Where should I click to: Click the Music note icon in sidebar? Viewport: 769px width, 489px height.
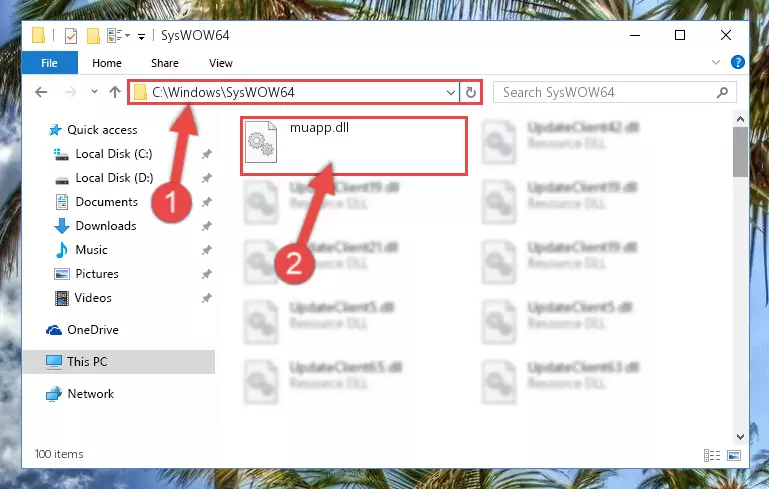pyautogui.click(x=62, y=250)
